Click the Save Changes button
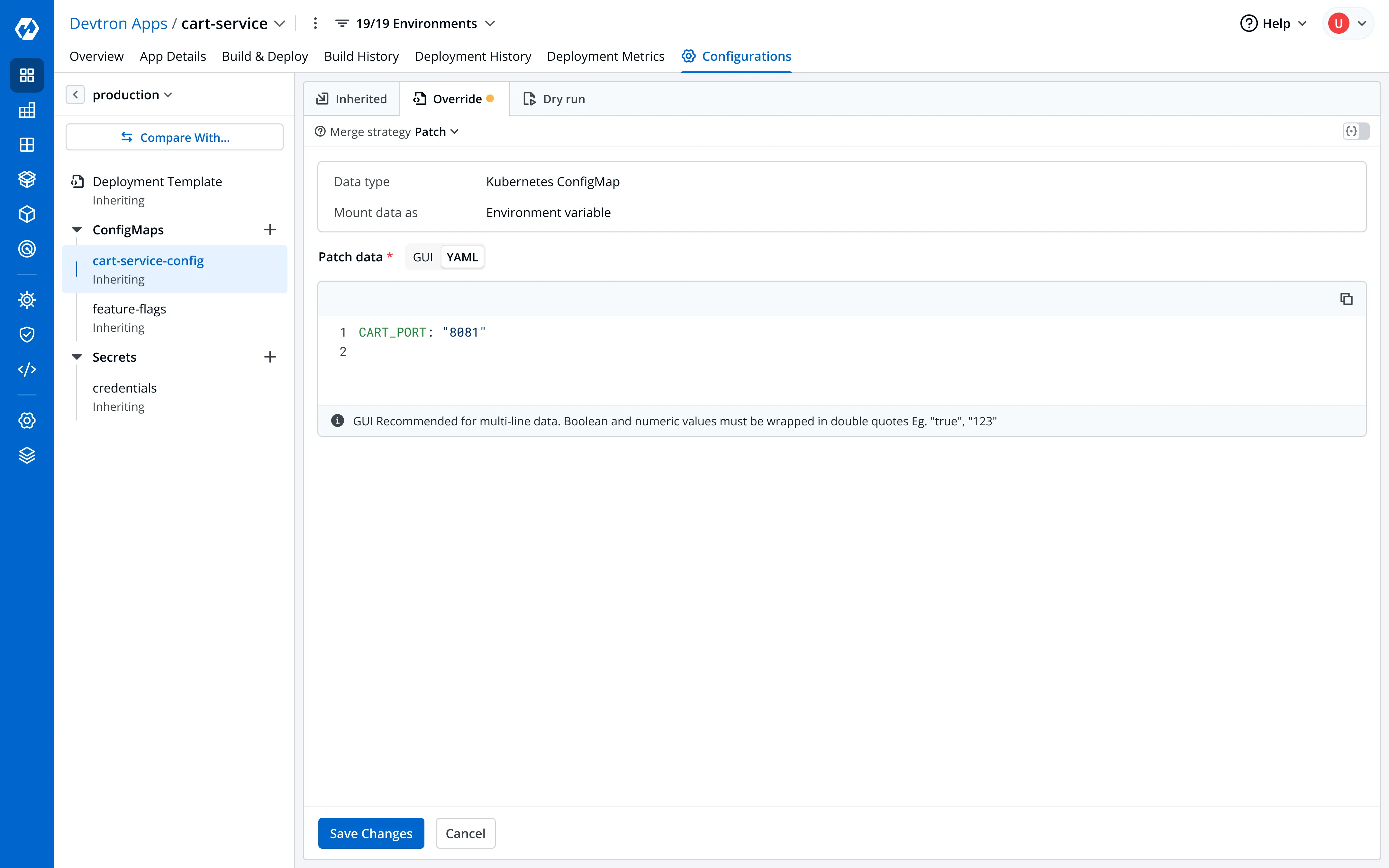Viewport: 1389px width, 868px height. click(371, 833)
